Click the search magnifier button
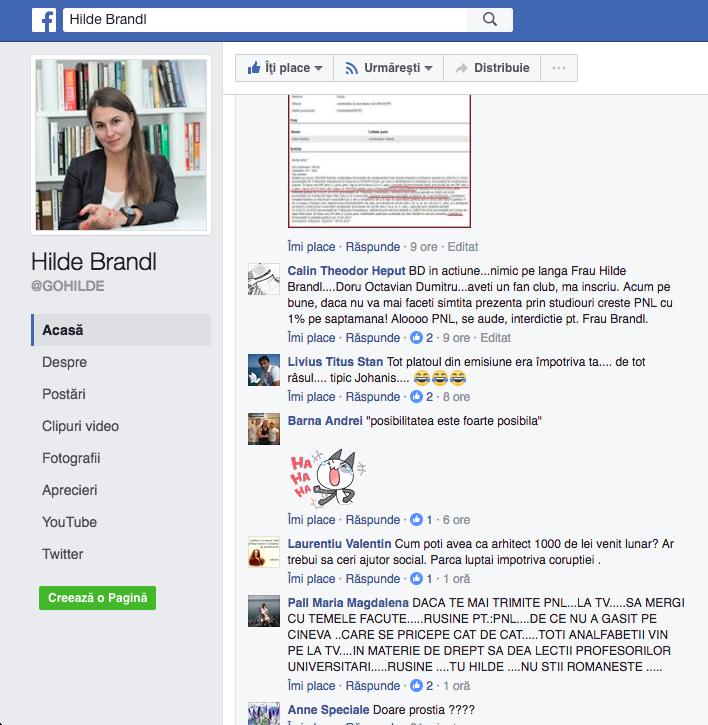Image resolution: width=708 pixels, height=725 pixels. [490, 20]
